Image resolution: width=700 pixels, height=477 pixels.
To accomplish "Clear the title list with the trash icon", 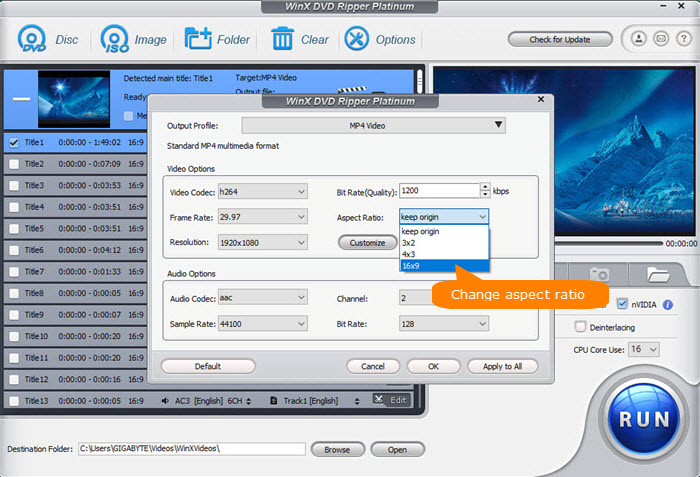I will coord(282,39).
